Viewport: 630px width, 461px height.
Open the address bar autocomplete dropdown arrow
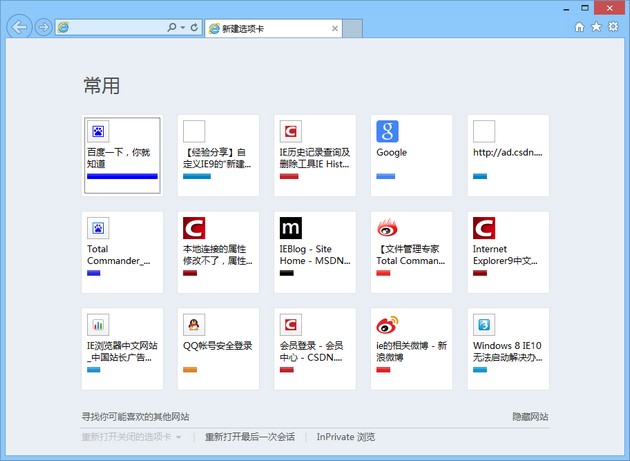[183, 27]
